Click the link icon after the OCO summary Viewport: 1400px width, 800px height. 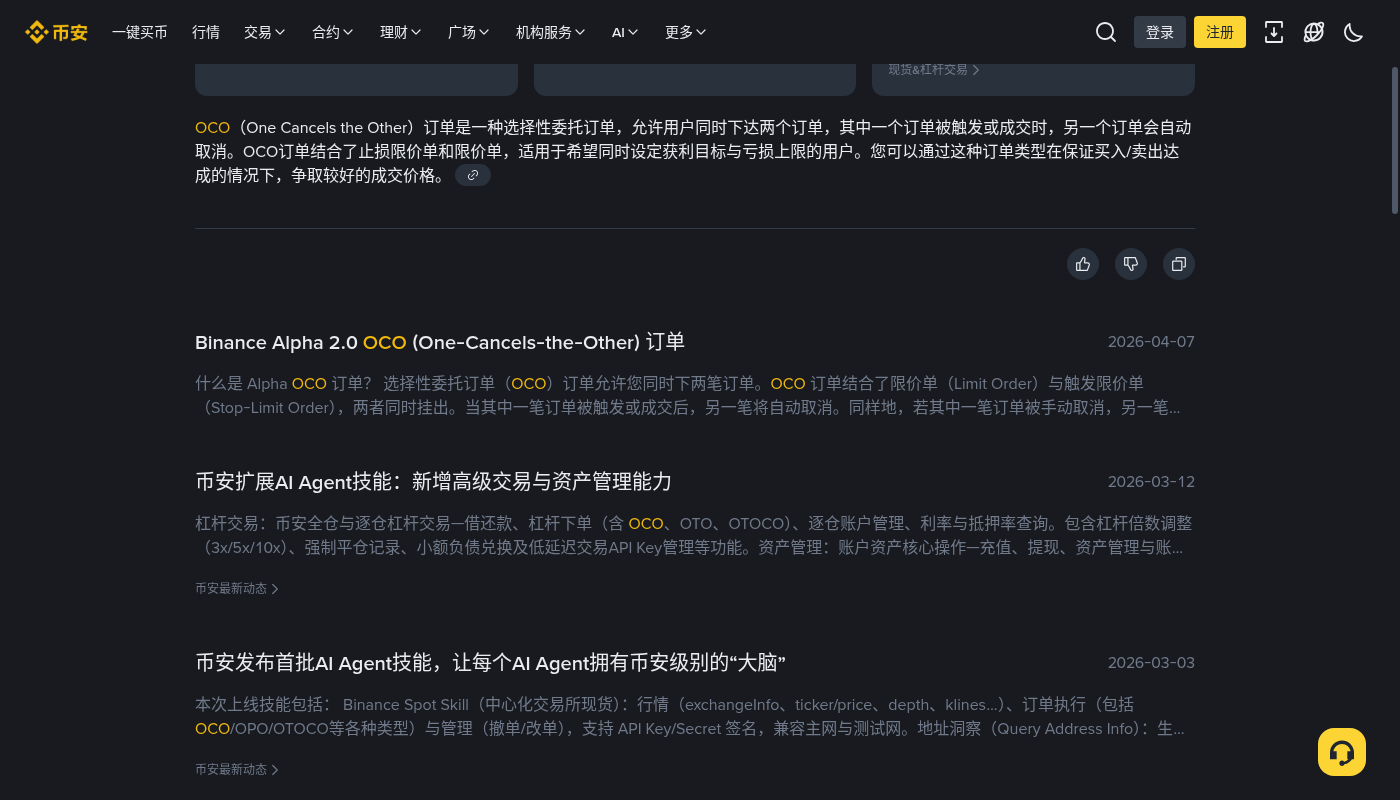pos(473,175)
